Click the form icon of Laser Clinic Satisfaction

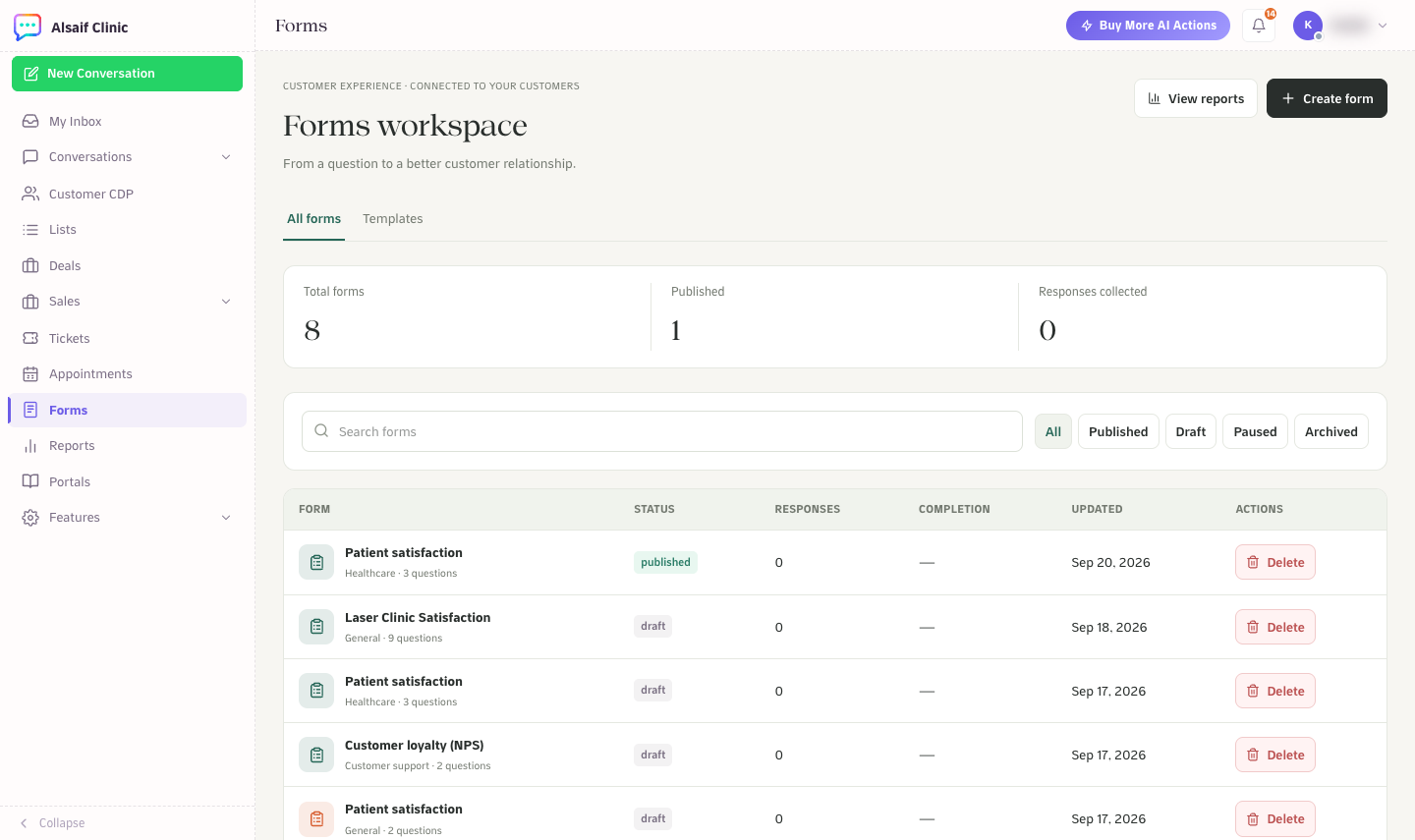[x=316, y=627]
